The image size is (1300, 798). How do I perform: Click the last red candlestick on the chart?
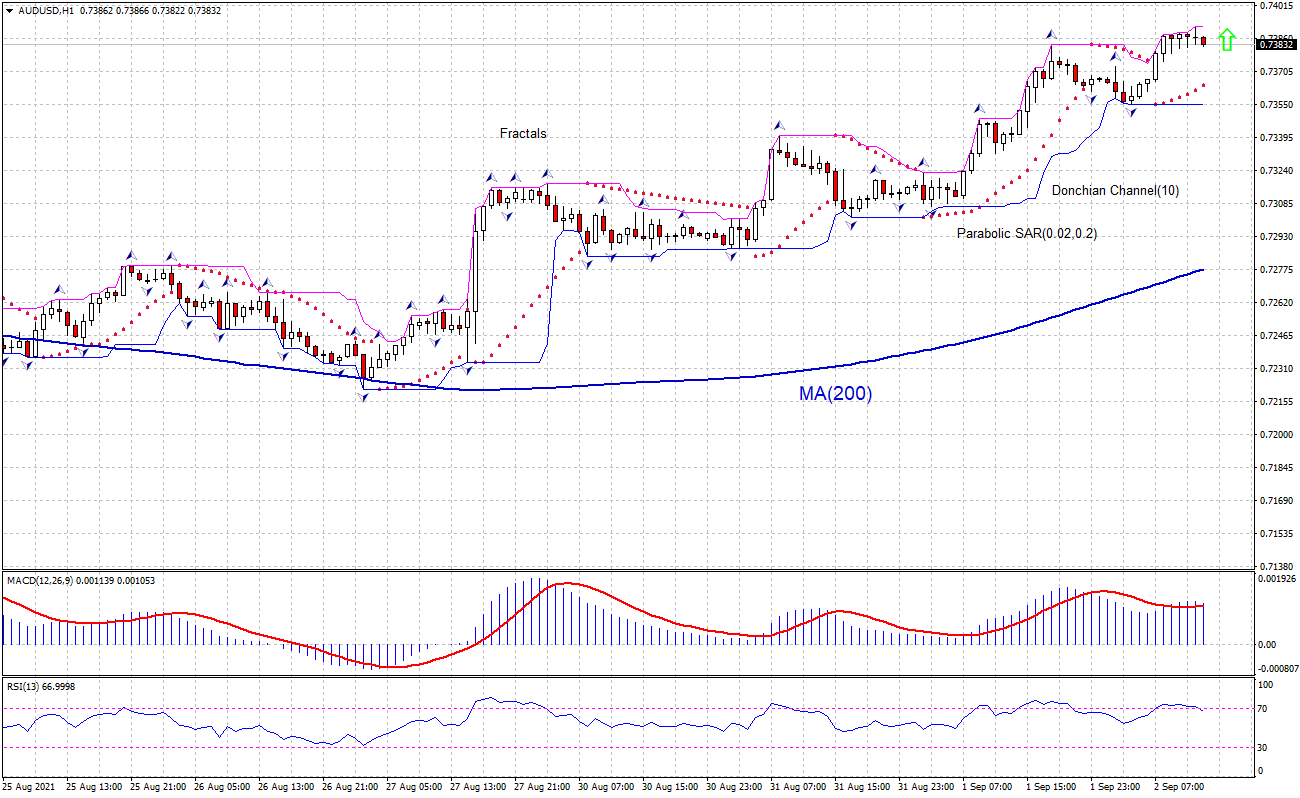tap(1203, 40)
